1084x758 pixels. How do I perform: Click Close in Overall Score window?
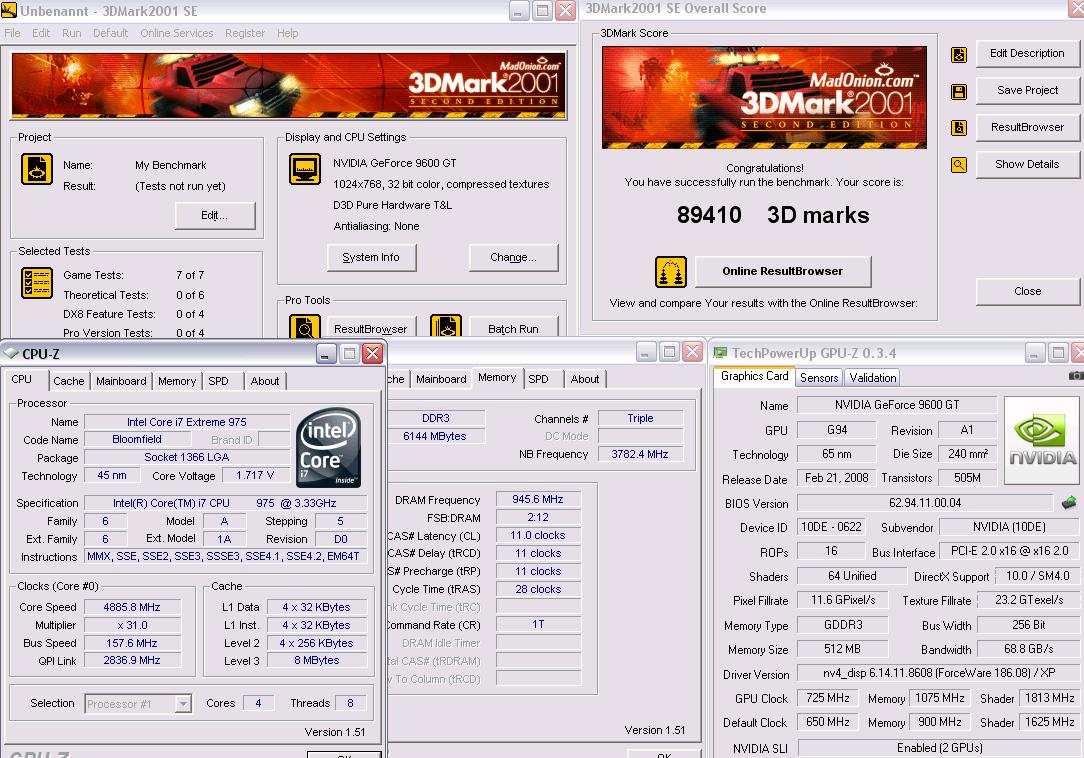click(x=1027, y=291)
